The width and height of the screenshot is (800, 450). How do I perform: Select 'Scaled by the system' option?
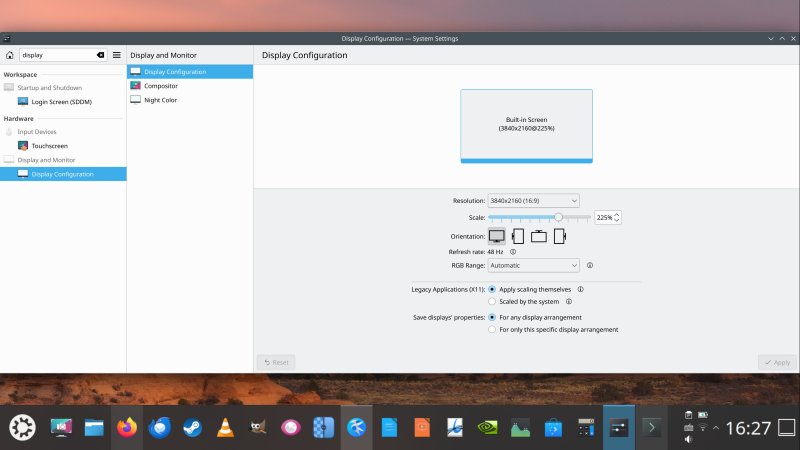[x=492, y=301]
